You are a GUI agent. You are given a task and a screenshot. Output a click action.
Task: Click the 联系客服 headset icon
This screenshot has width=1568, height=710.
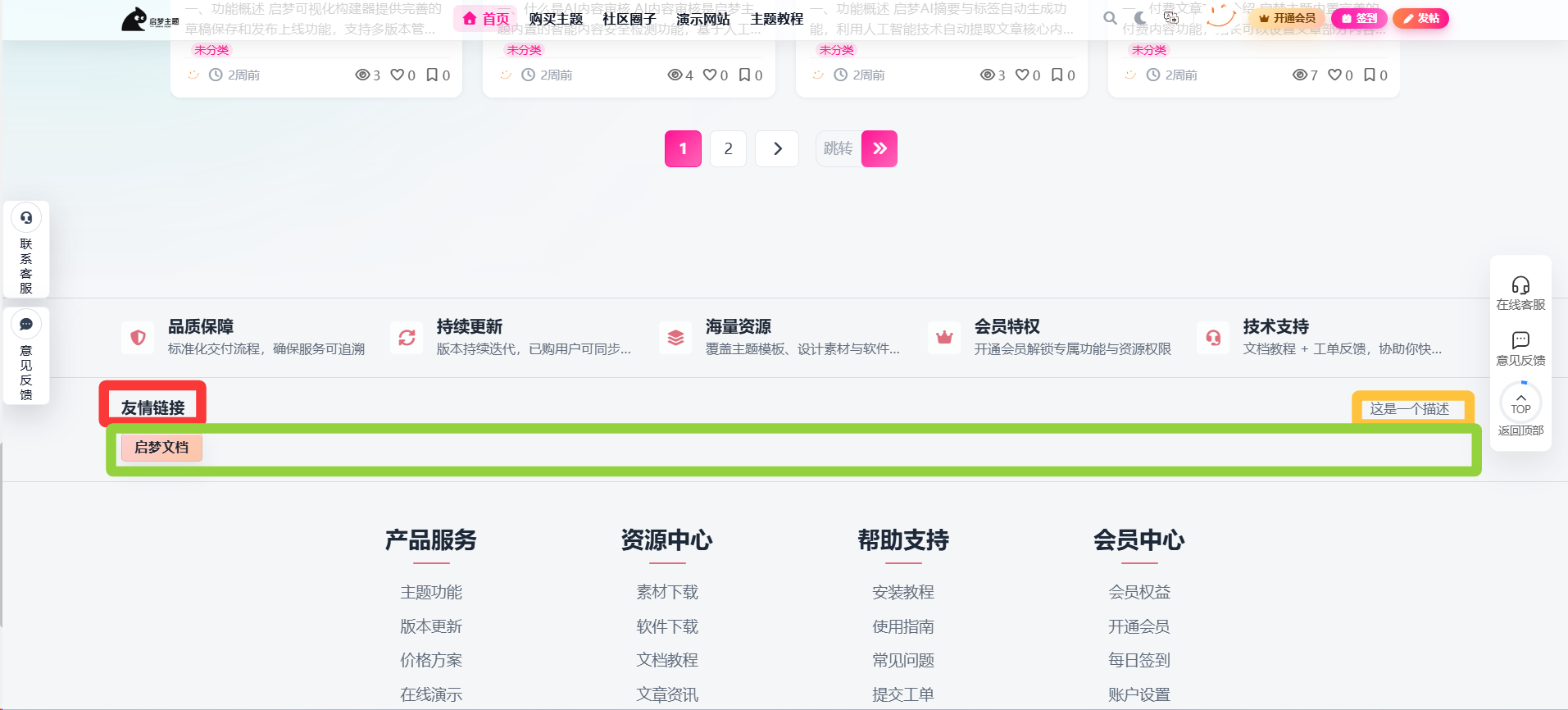(26, 217)
